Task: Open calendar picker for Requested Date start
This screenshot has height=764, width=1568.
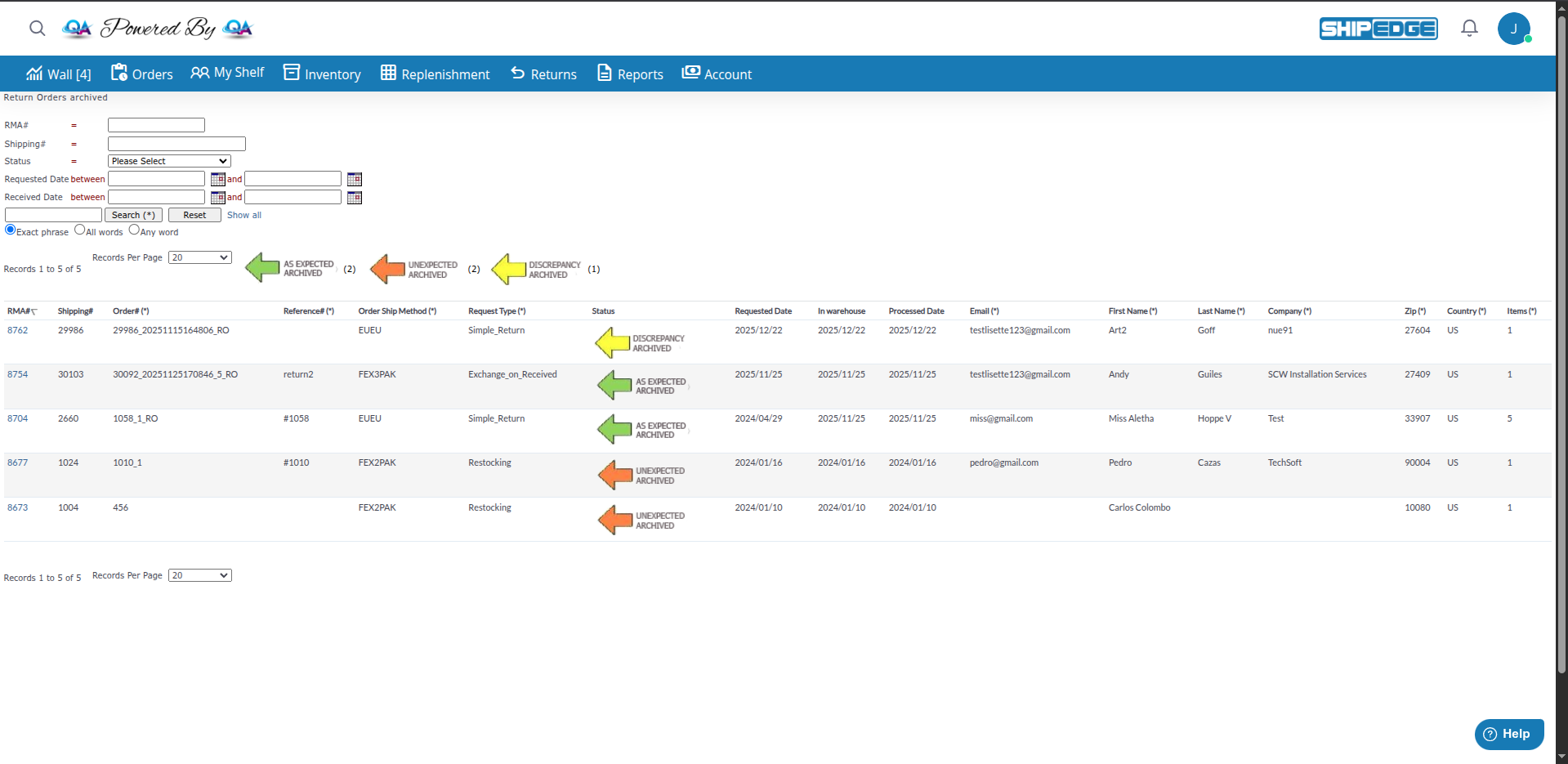Action: (217, 179)
